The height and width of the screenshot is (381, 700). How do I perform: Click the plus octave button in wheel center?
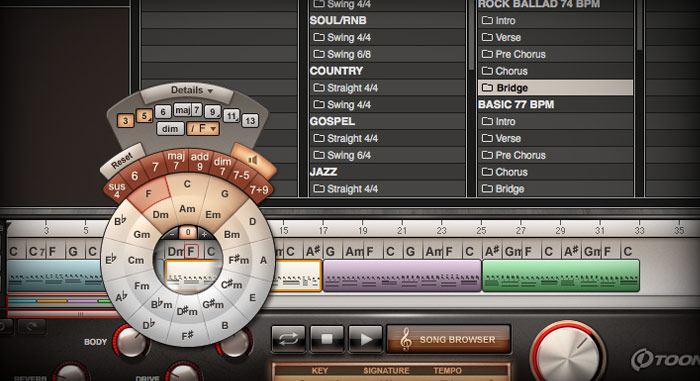pyautogui.click(x=204, y=234)
